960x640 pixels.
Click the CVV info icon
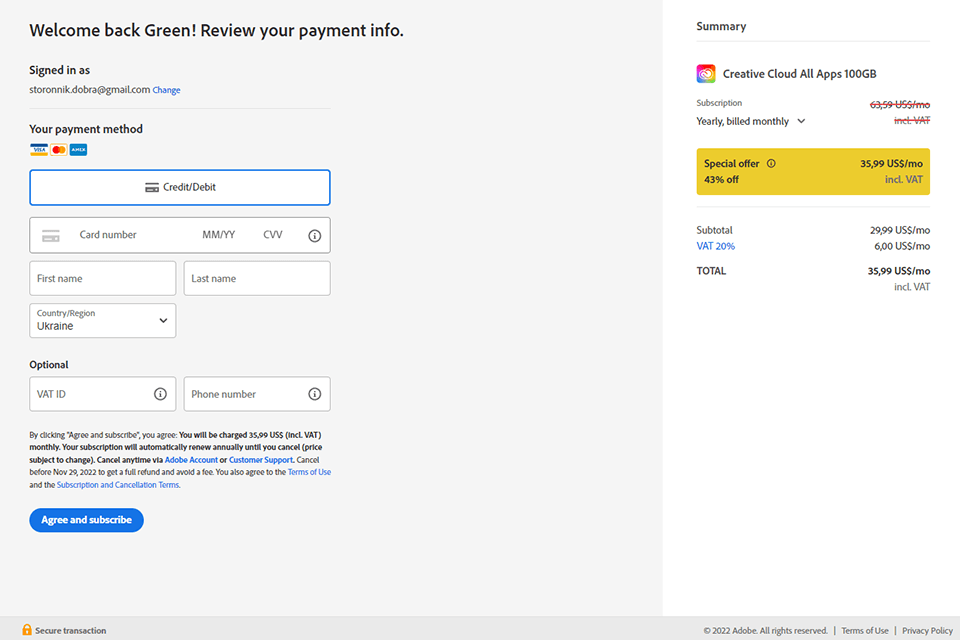coord(314,236)
